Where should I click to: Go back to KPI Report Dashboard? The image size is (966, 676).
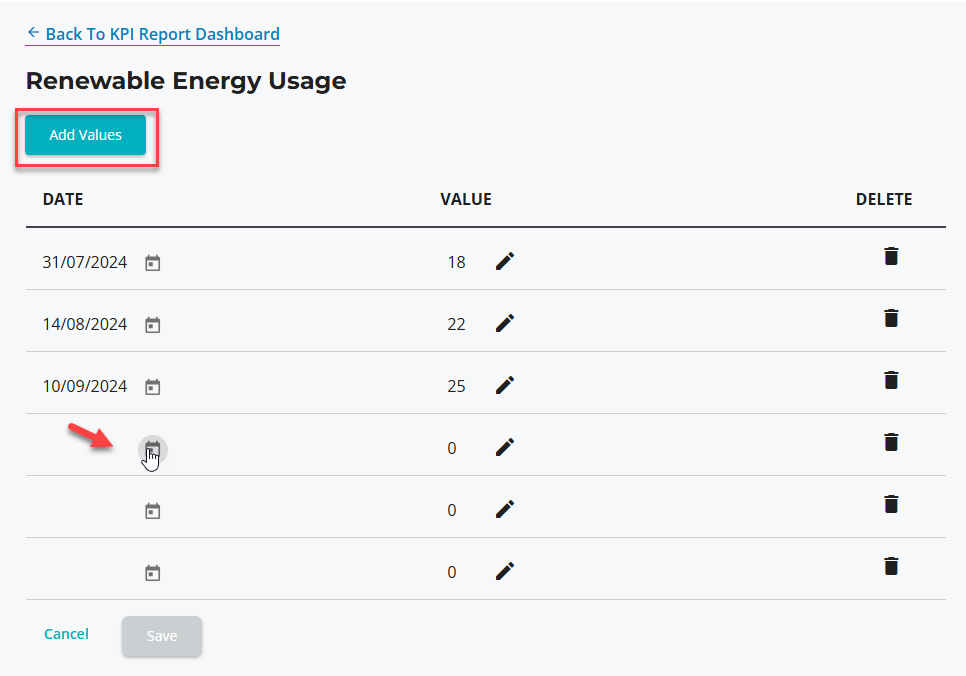coord(153,34)
